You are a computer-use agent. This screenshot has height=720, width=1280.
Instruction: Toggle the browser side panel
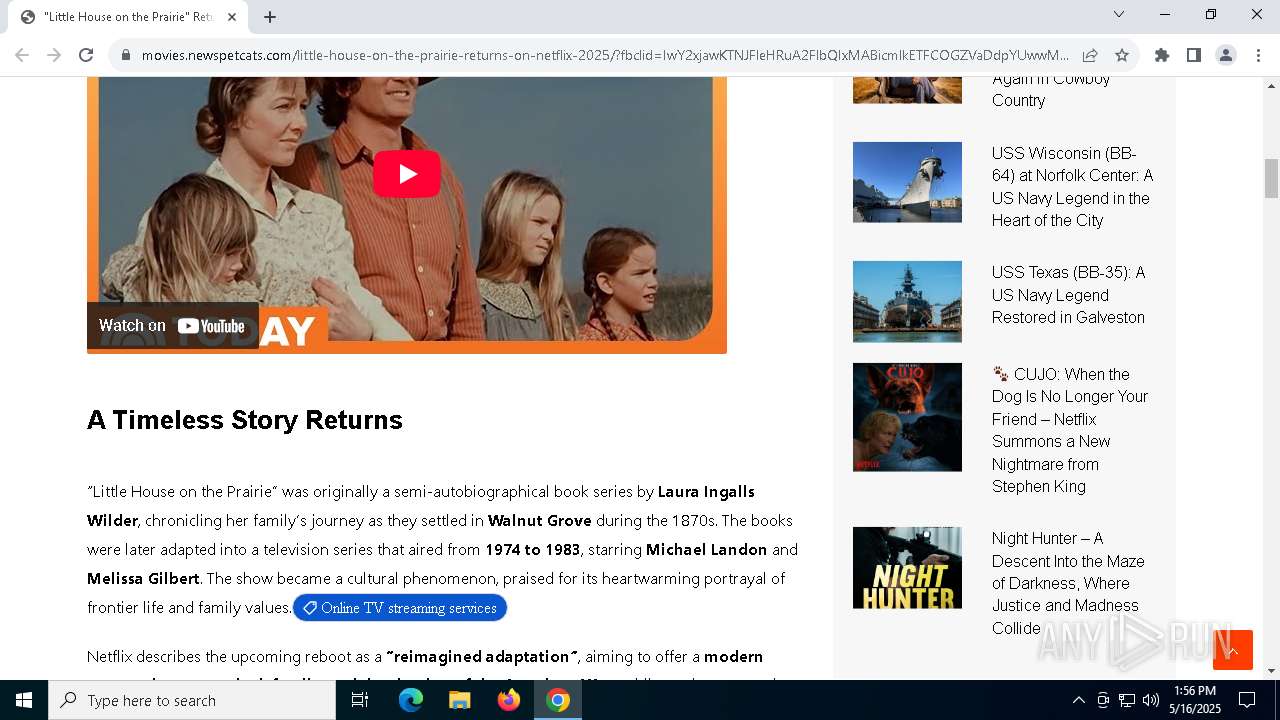[1194, 55]
